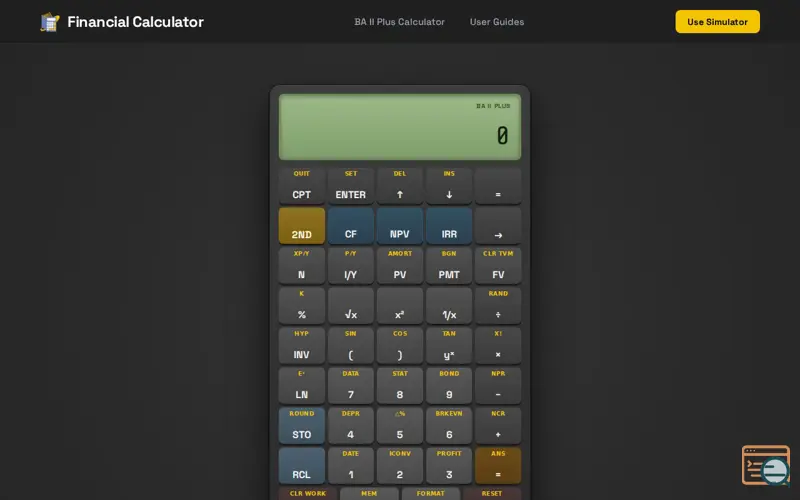Image resolution: width=800 pixels, height=500 pixels.
Task: Click the calculator LCD display showing 0
Action: tap(400, 127)
